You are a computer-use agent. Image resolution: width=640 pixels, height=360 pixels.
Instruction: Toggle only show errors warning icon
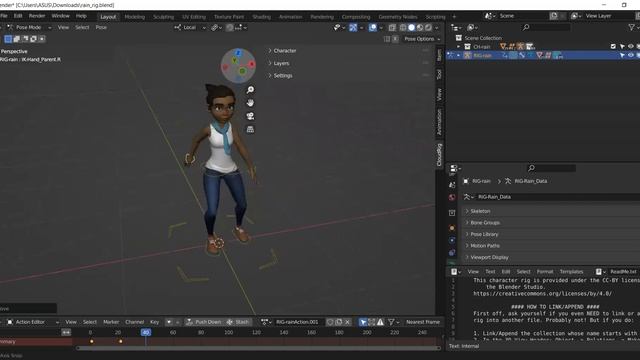tap(380, 322)
